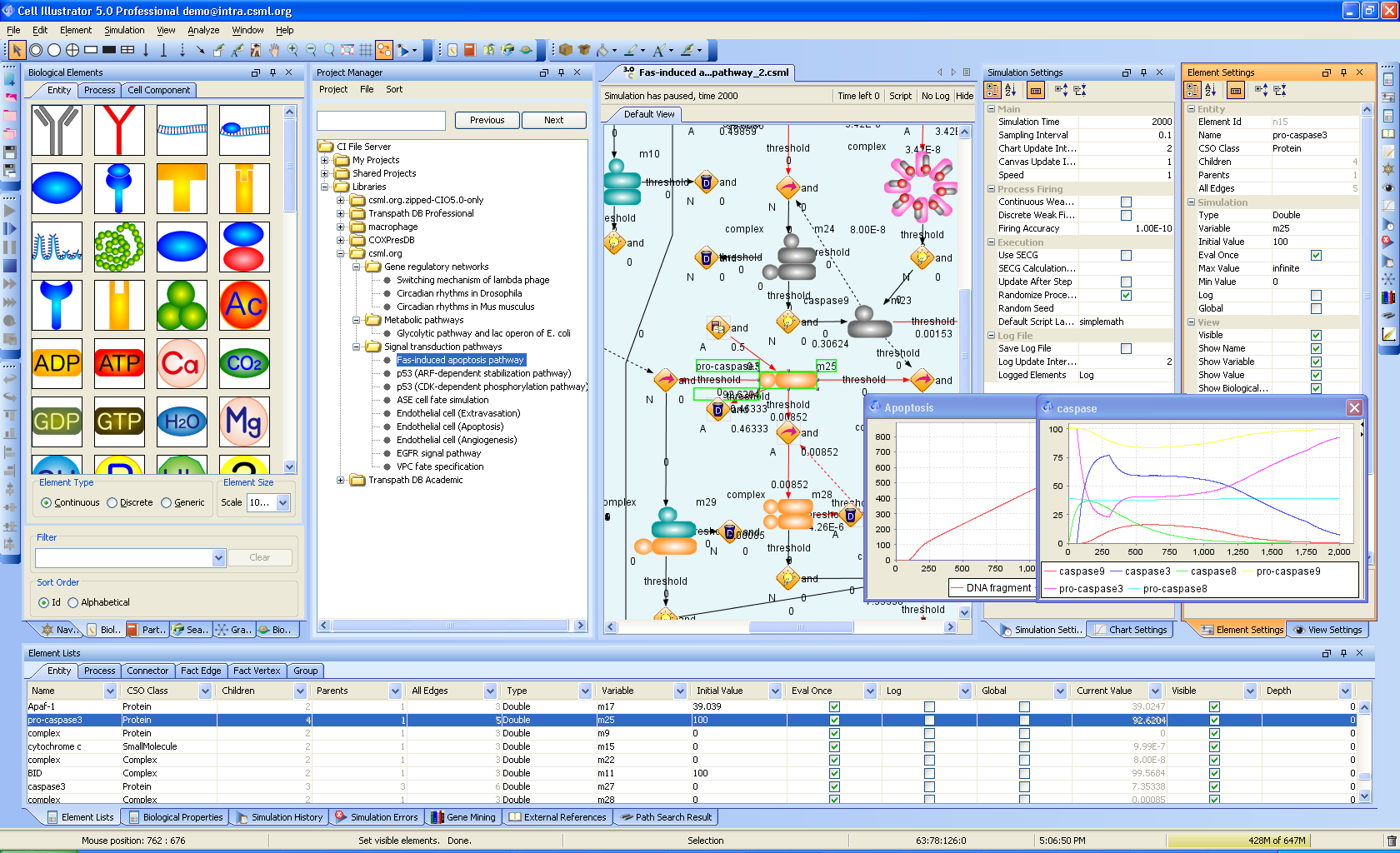Screen dimensions: 1400x853
Task: Toggle Randomize Process checkbox
Action: coord(1126,296)
